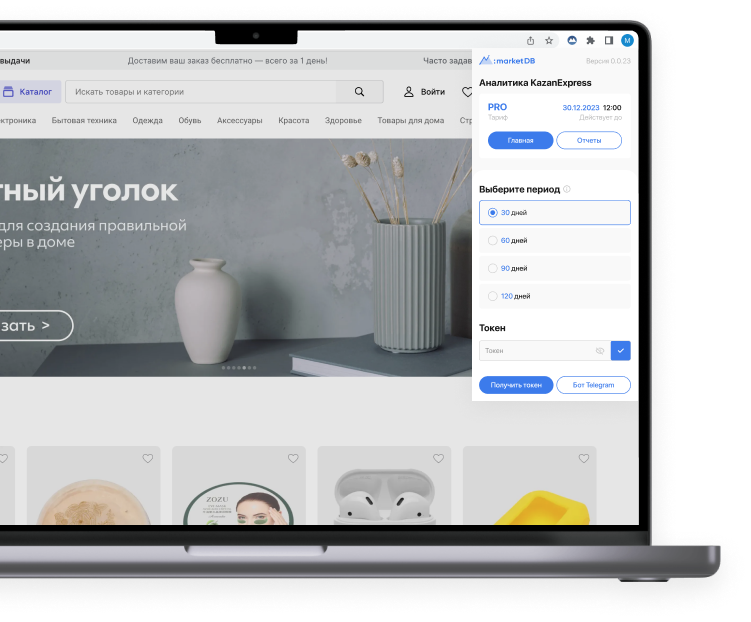Screen dimensions: 751x622
Task: Click Получить токен button
Action: pos(516,385)
